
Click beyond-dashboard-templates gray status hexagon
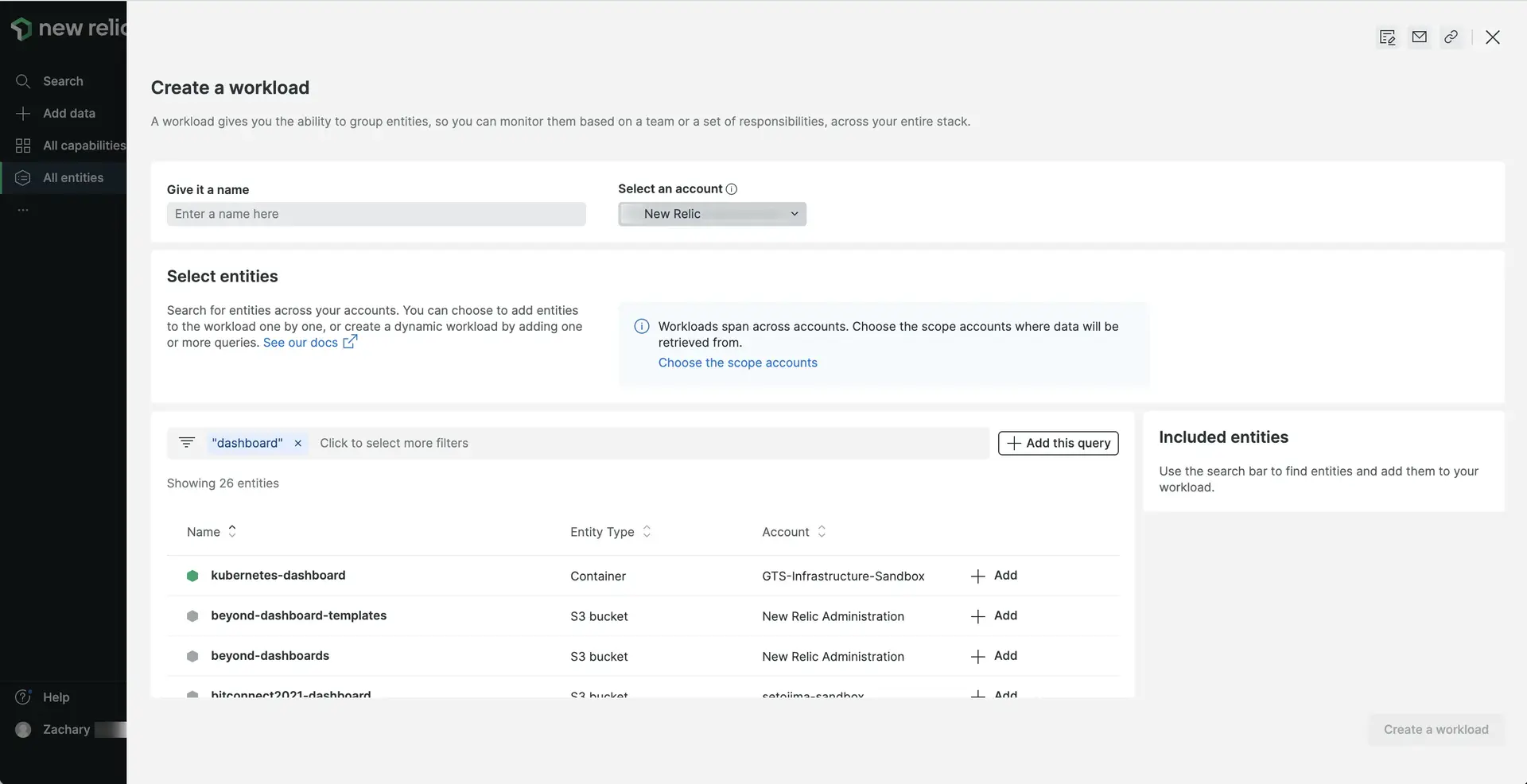192,616
